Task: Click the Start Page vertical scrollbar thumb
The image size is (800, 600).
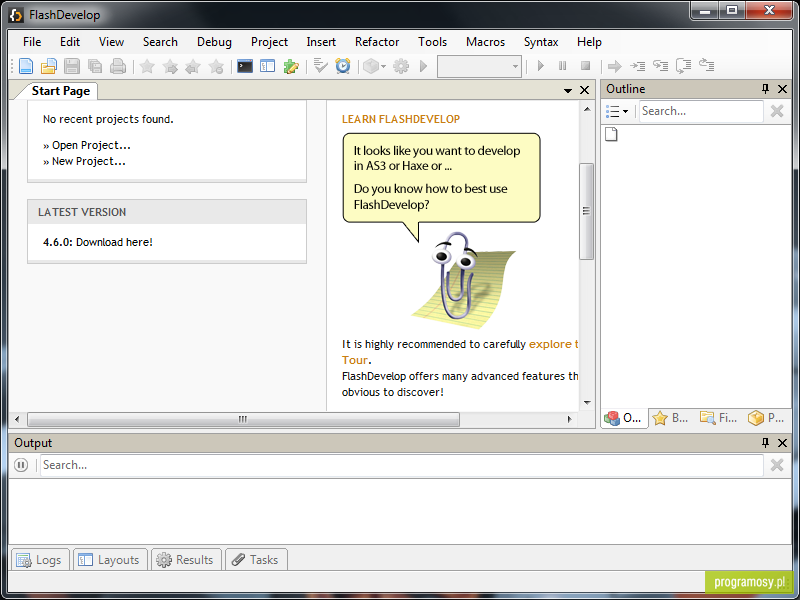Action: pos(587,211)
